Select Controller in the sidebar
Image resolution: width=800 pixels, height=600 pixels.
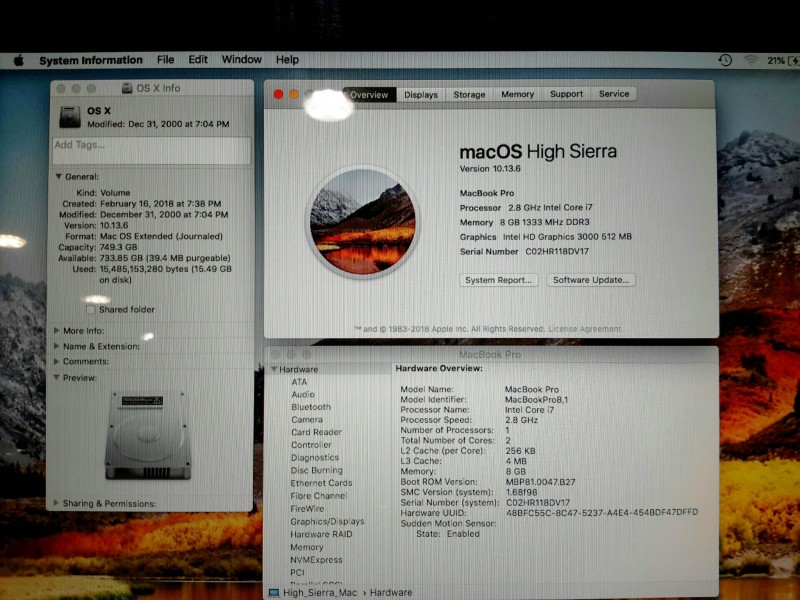(x=311, y=445)
